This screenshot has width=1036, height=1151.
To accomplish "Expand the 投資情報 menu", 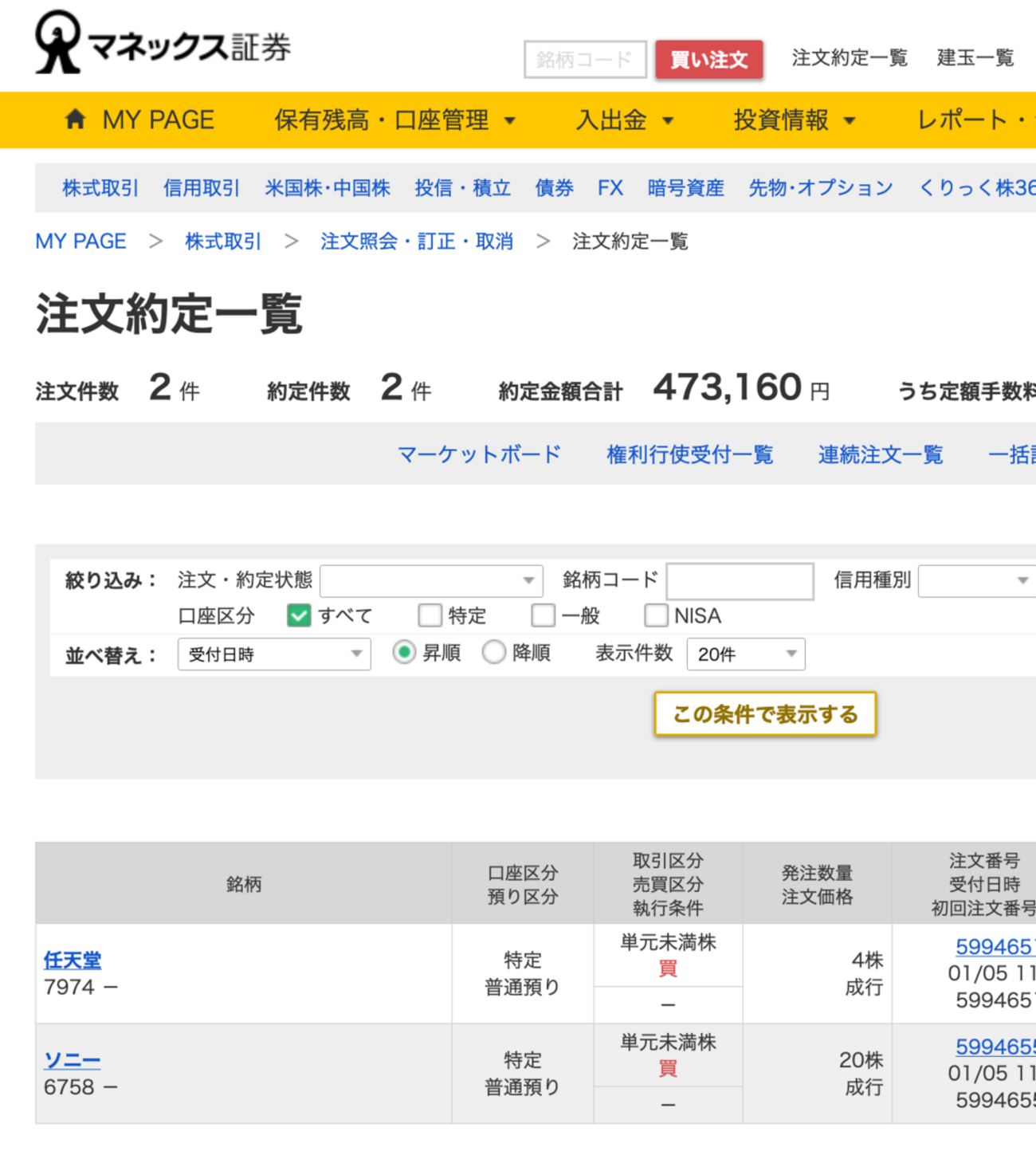I will click(794, 120).
